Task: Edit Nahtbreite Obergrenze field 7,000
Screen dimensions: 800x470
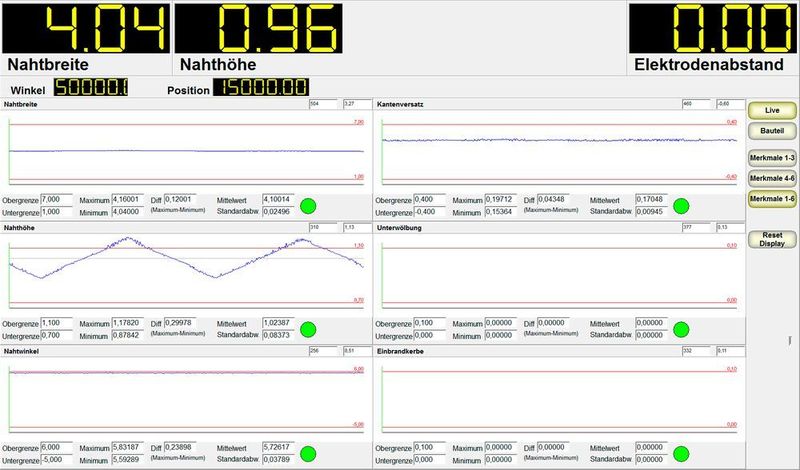Action: click(56, 199)
